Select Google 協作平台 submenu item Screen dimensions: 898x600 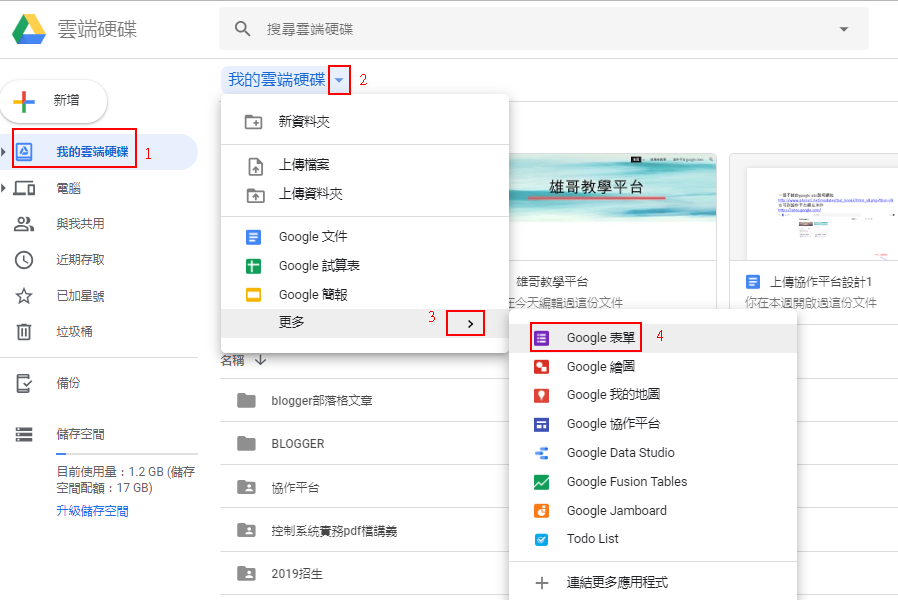point(653,424)
